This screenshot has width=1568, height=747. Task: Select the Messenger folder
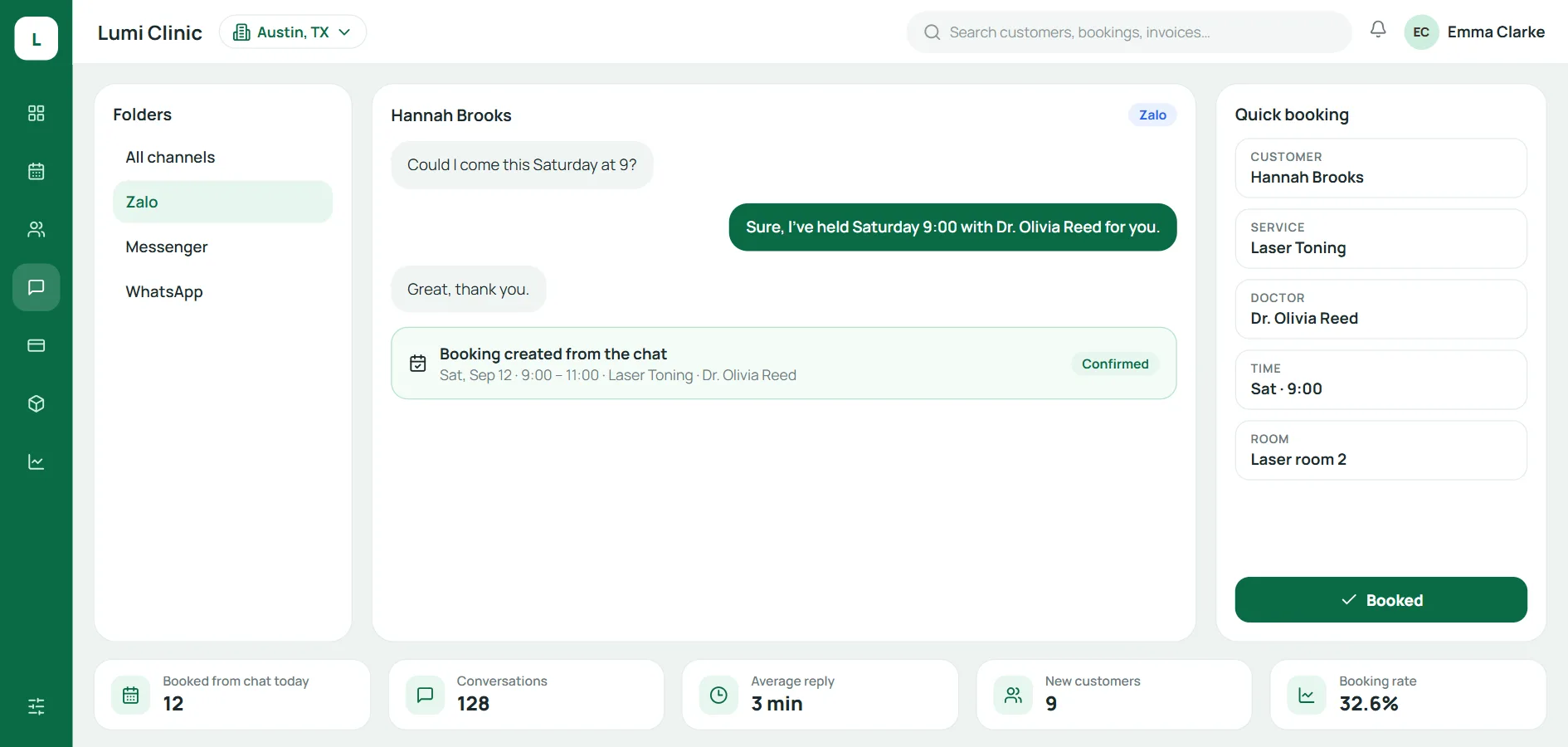pyautogui.click(x=222, y=247)
